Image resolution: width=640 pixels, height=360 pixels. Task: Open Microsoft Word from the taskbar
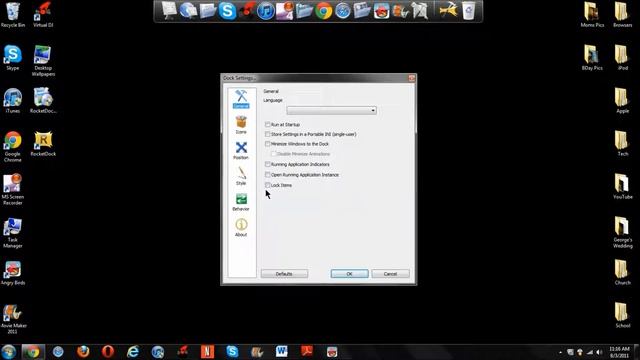282,351
